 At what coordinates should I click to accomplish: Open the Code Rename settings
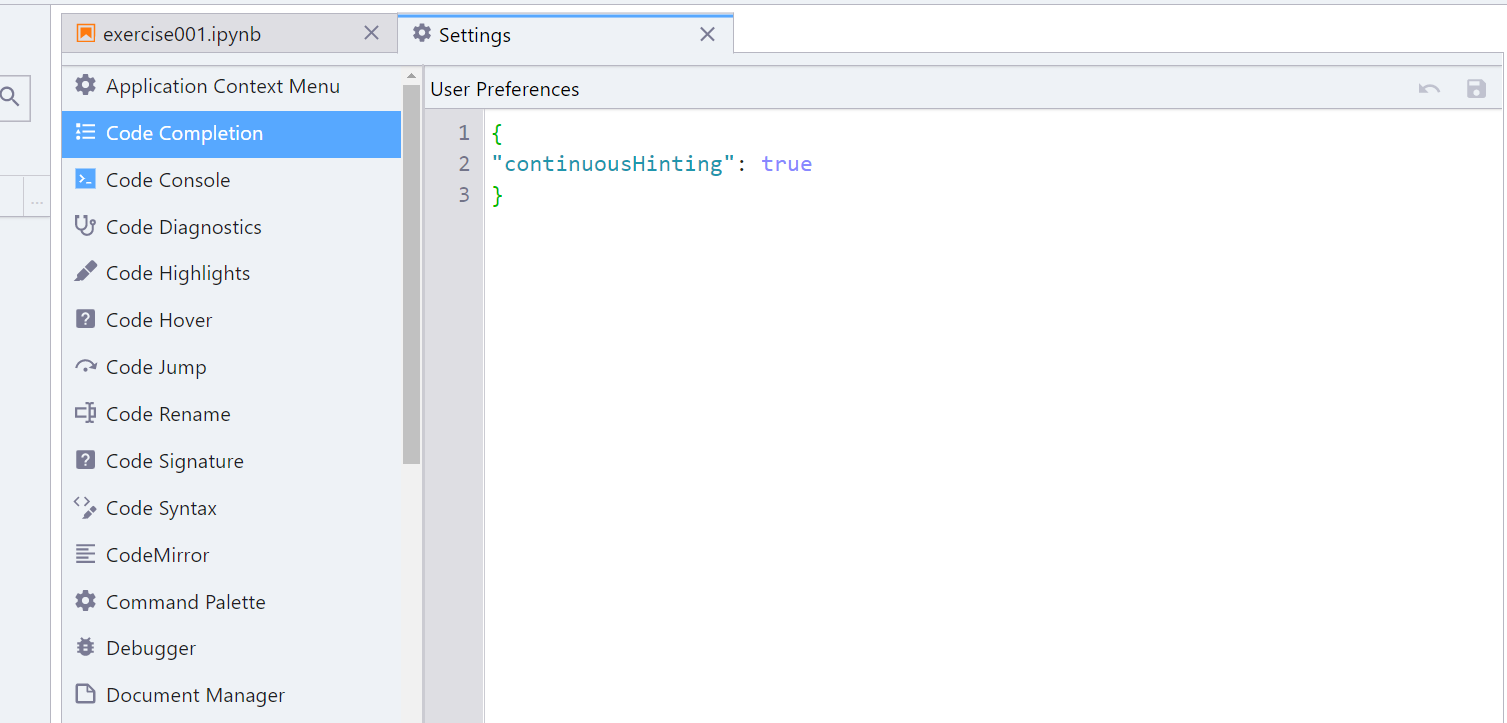click(x=167, y=413)
